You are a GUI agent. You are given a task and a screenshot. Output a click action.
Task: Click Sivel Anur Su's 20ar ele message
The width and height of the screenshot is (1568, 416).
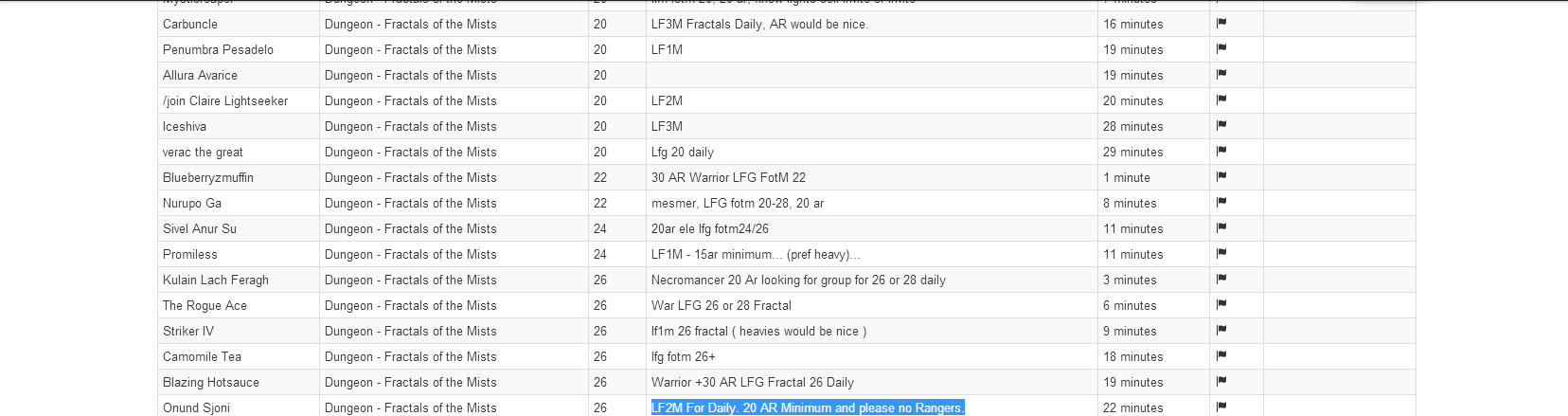[x=710, y=228]
